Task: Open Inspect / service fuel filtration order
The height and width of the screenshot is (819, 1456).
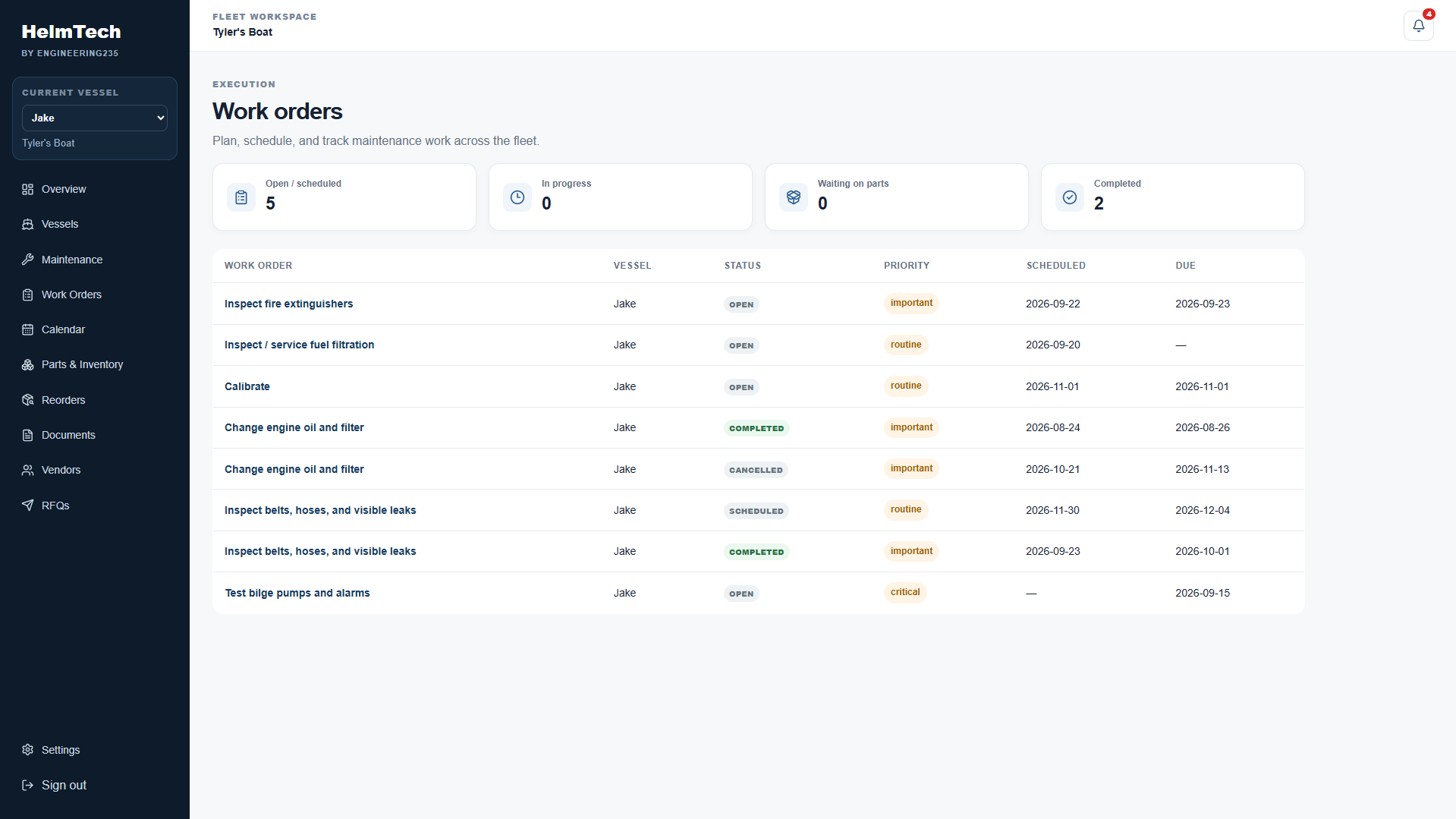Action: click(299, 345)
